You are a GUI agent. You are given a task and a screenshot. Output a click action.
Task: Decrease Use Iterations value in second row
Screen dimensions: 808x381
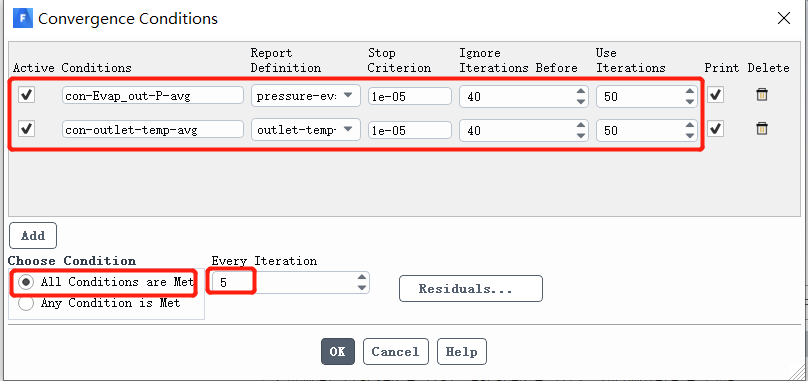[690, 135]
